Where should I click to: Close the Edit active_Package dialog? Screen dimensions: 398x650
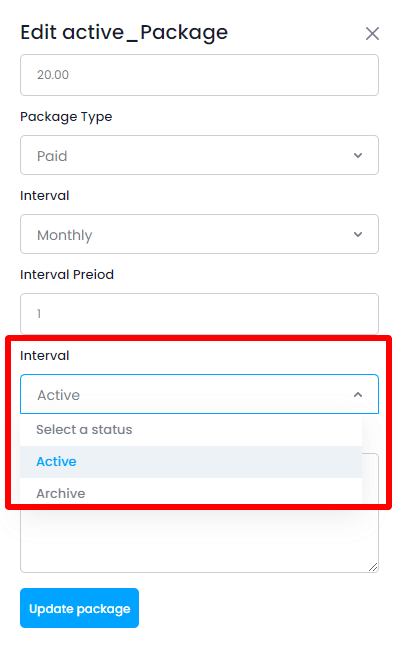point(372,34)
